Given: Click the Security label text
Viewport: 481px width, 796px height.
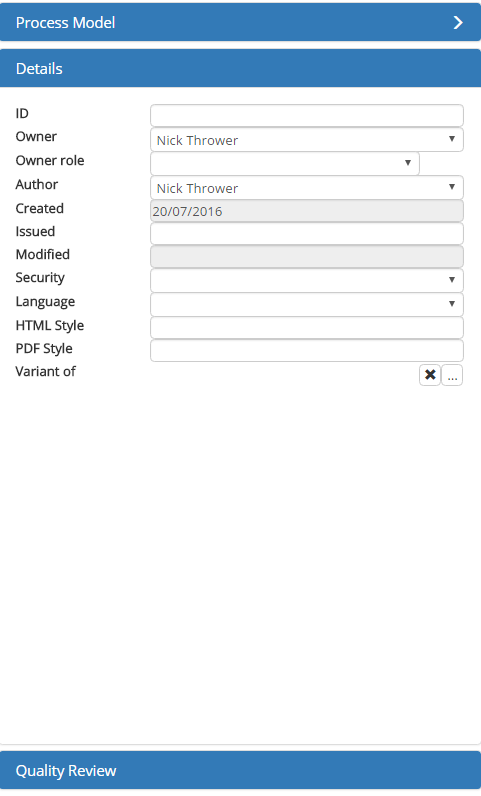Looking at the screenshot, I should [40, 278].
